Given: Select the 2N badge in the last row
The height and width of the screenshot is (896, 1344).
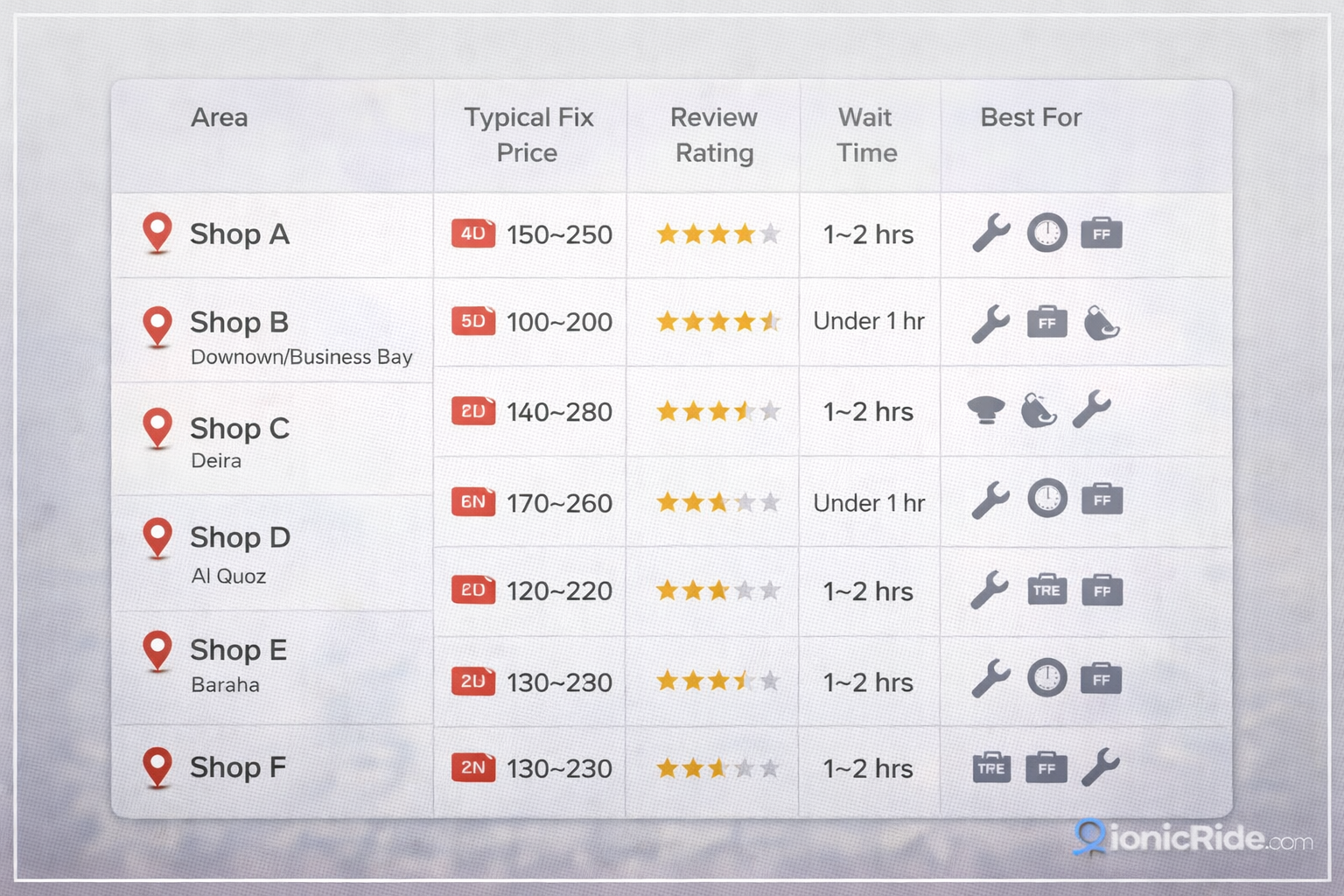Looking at the screenshot, I should (x=473, y=767).
